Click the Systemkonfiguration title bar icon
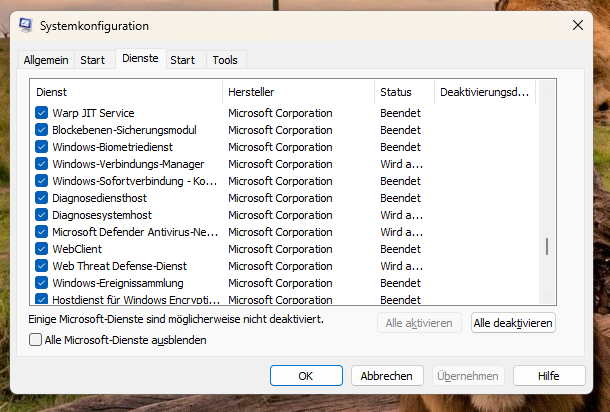Screen dimensions: 610x412 click(x=26, y=26)
